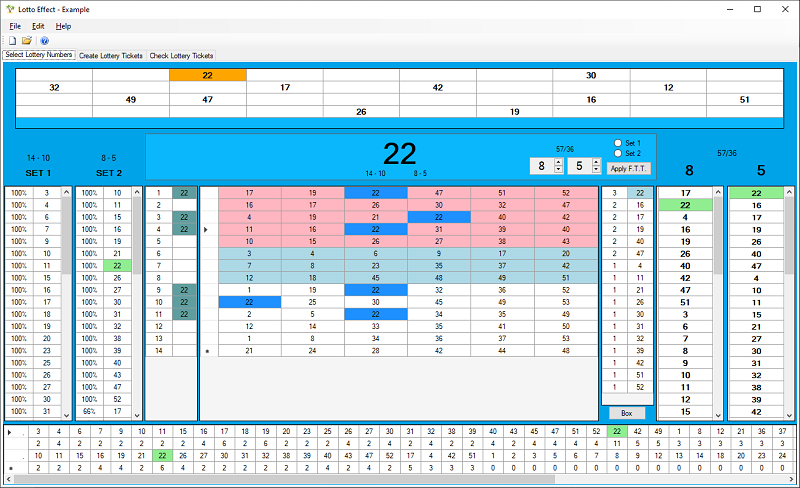The width and height of the screenshot is (800, 488).
Task: Increase the 8 spinner value
Action: [x=558, y=162]
